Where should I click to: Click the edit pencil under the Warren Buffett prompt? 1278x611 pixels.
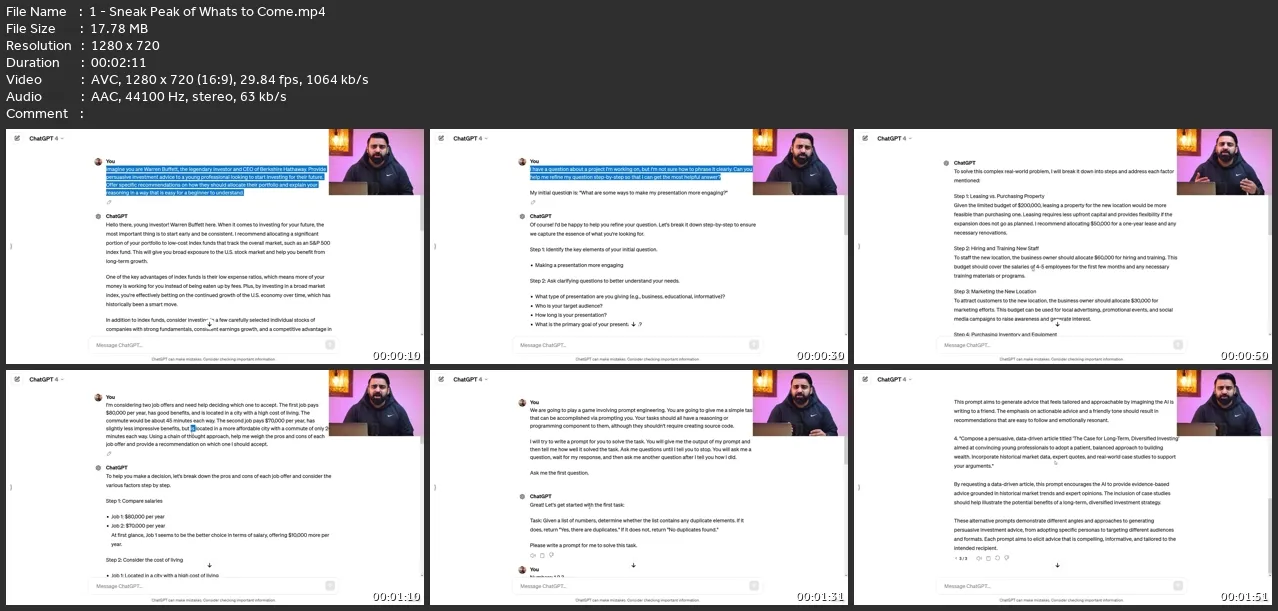(108, 202)
